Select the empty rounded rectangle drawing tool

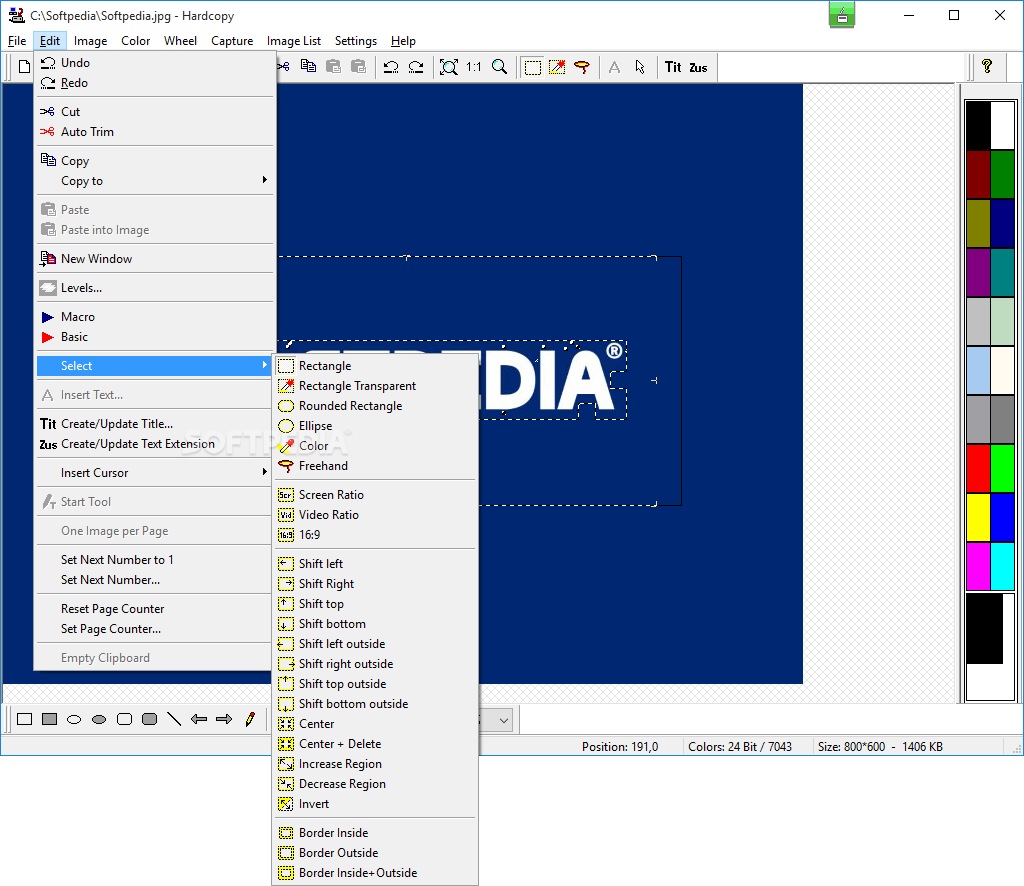pos(124,719)
